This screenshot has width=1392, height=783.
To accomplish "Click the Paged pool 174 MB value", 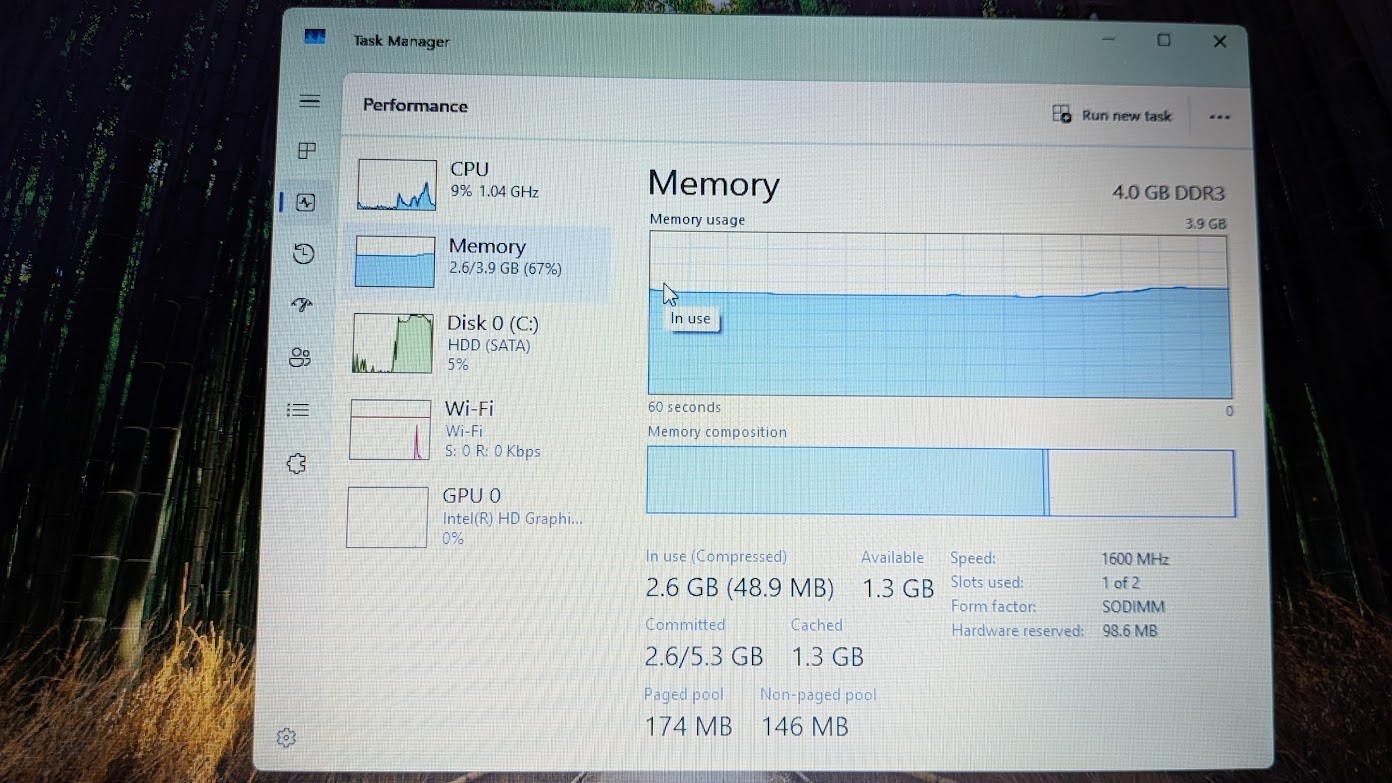I will [688, 726].
